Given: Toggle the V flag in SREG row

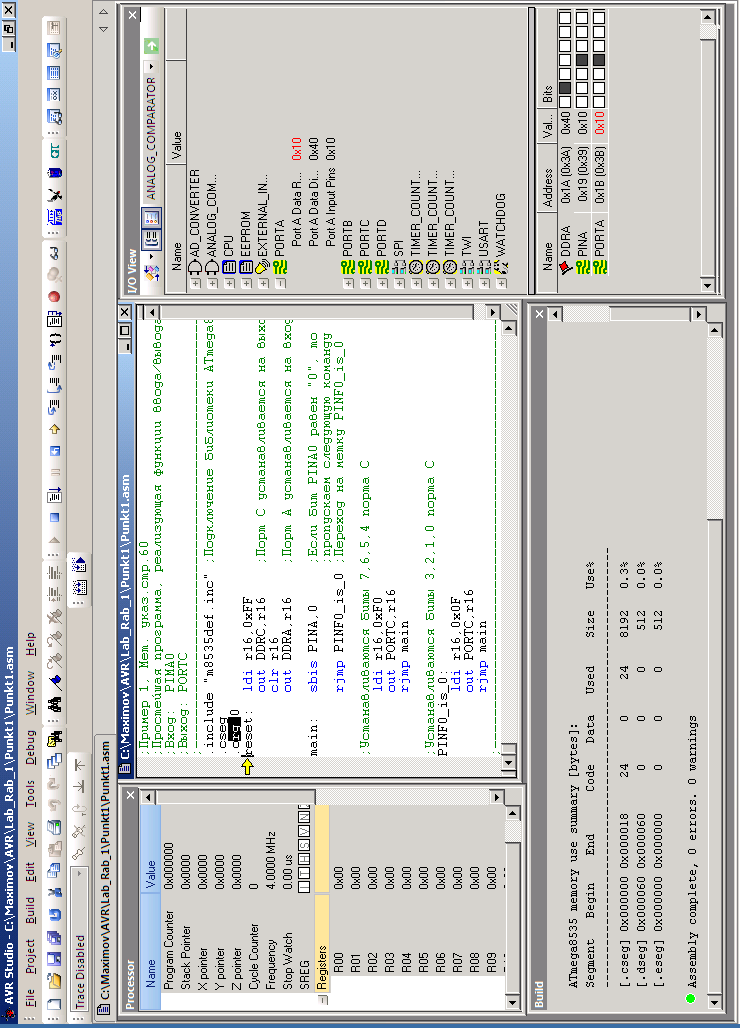Looking at the screenshot, I should tap(304, 831).
